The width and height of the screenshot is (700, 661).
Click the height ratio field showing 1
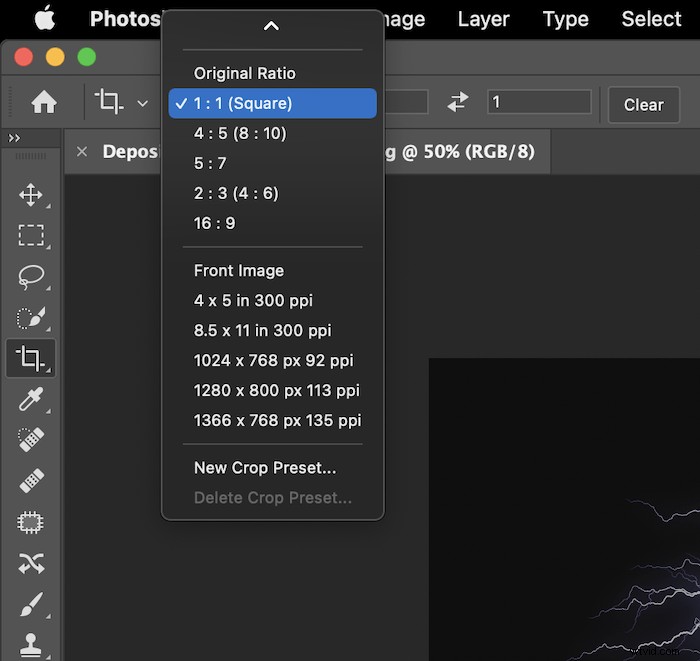pyautogui.click(x=539, y=102)
